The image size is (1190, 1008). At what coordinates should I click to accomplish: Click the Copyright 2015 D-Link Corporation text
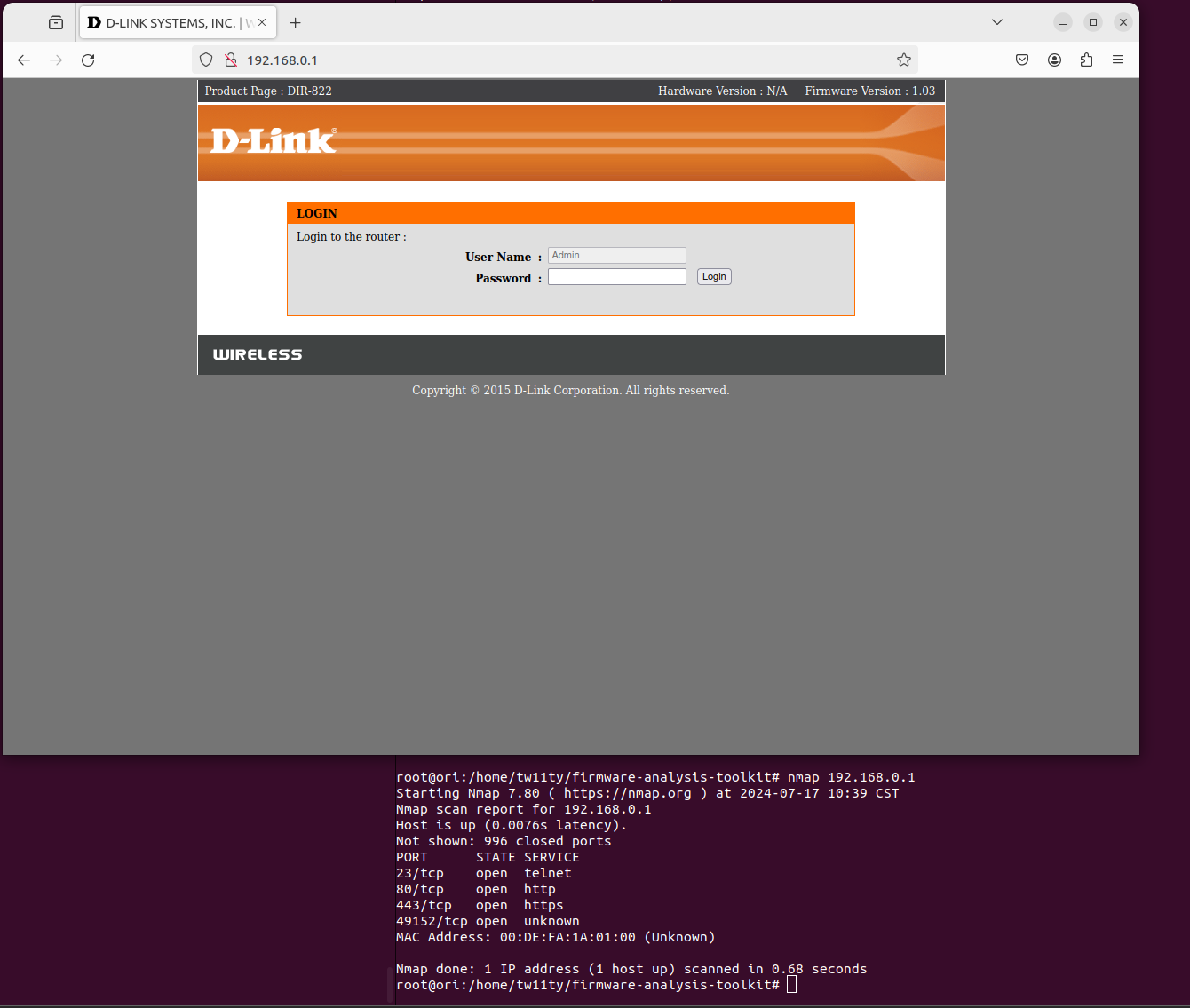(x=571, y=390)
